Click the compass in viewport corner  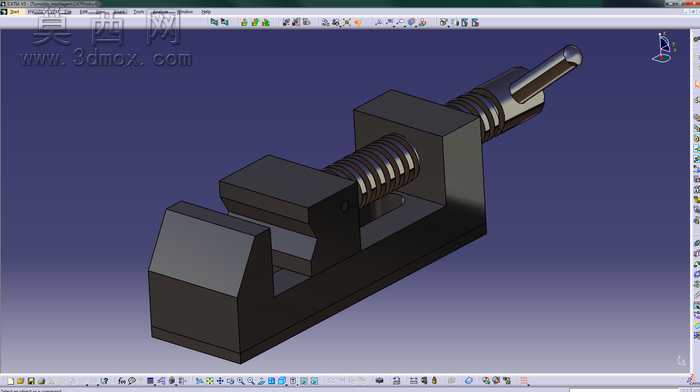[x=663, y=47]
